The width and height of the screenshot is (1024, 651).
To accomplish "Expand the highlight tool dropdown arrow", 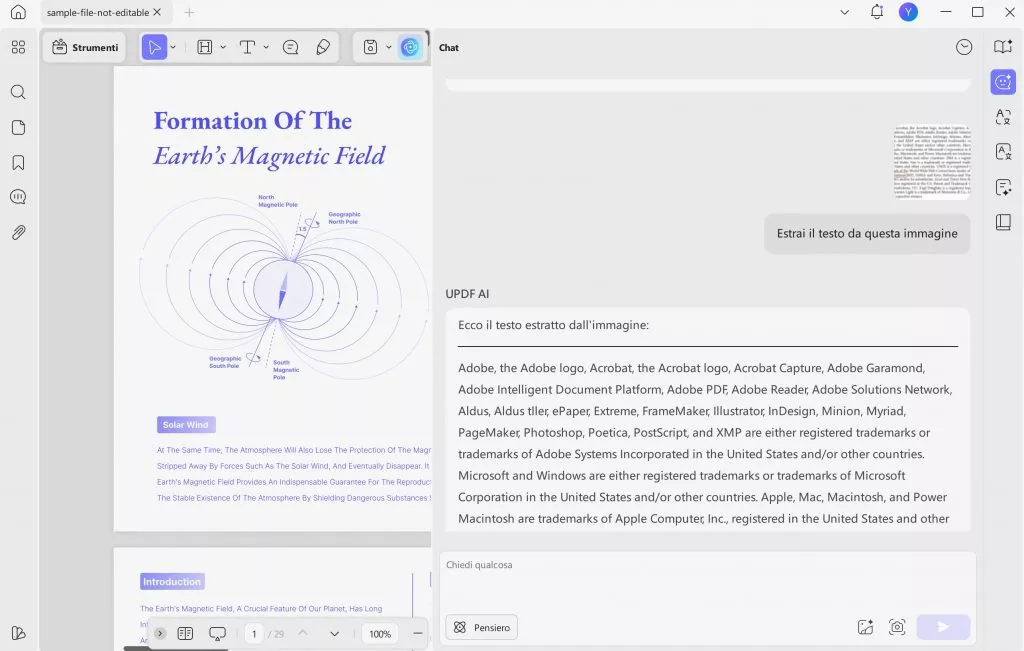I will (x=223, y=47).
